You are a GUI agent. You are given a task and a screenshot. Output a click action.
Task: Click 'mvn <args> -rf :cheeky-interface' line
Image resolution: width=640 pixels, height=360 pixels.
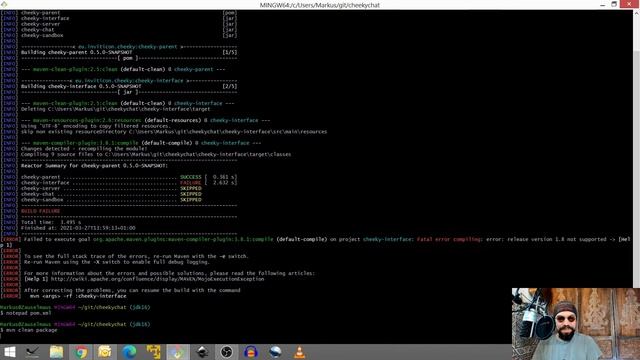click(x=78, y=296)
